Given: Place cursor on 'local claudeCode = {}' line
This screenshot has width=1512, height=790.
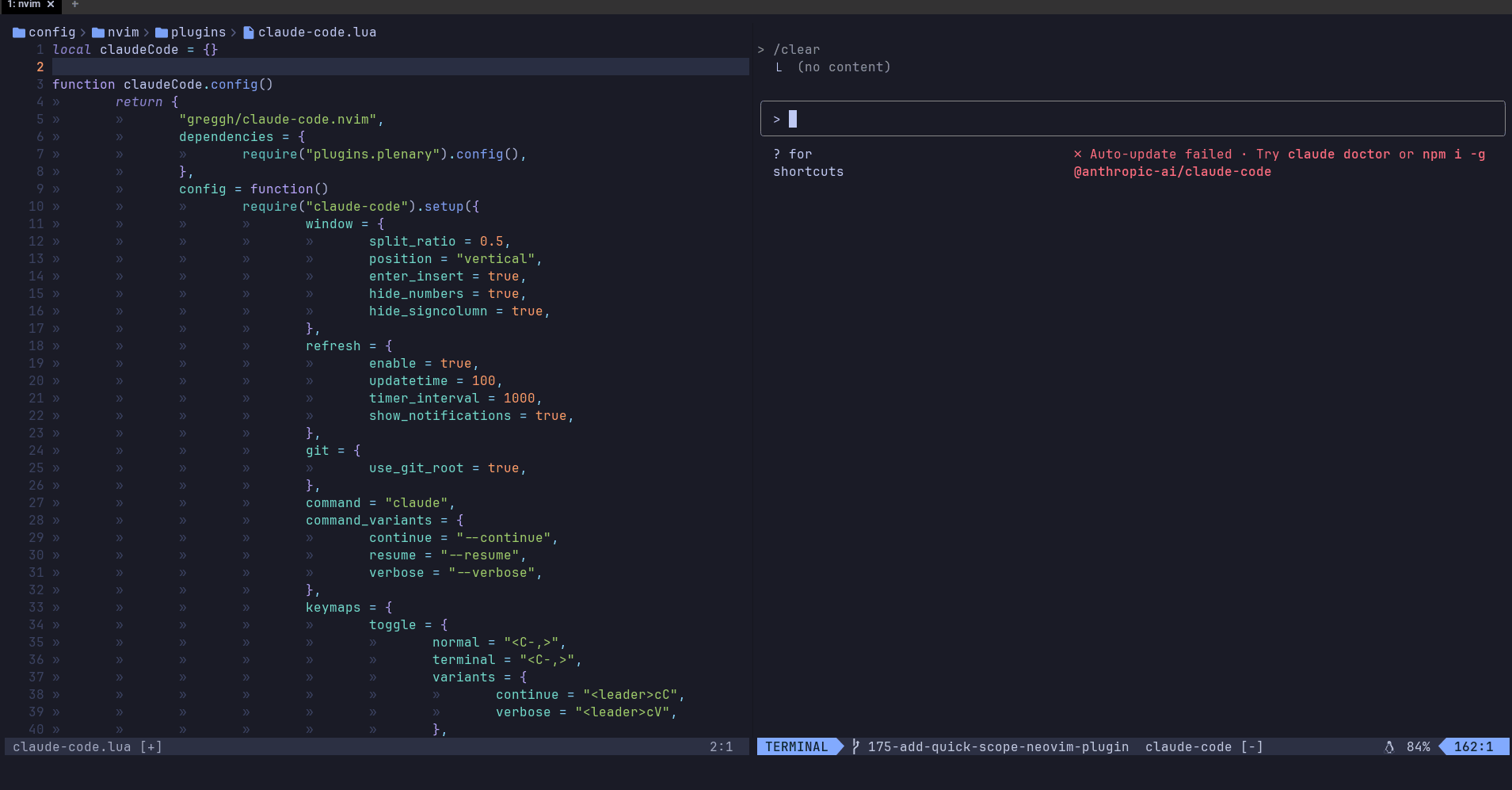Looking at the screenshot, I should (x=135, y=50).
